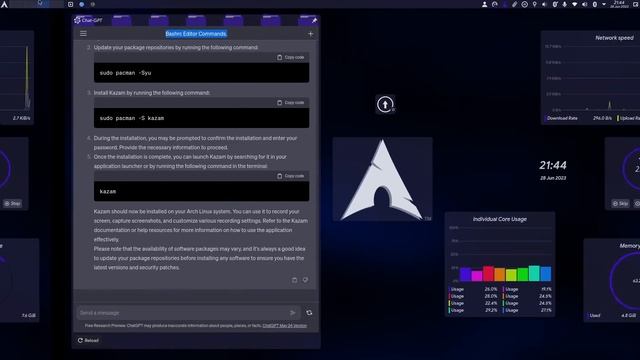
Task: Open the Bluetooth tray icon
Action: tap(595, 4)
